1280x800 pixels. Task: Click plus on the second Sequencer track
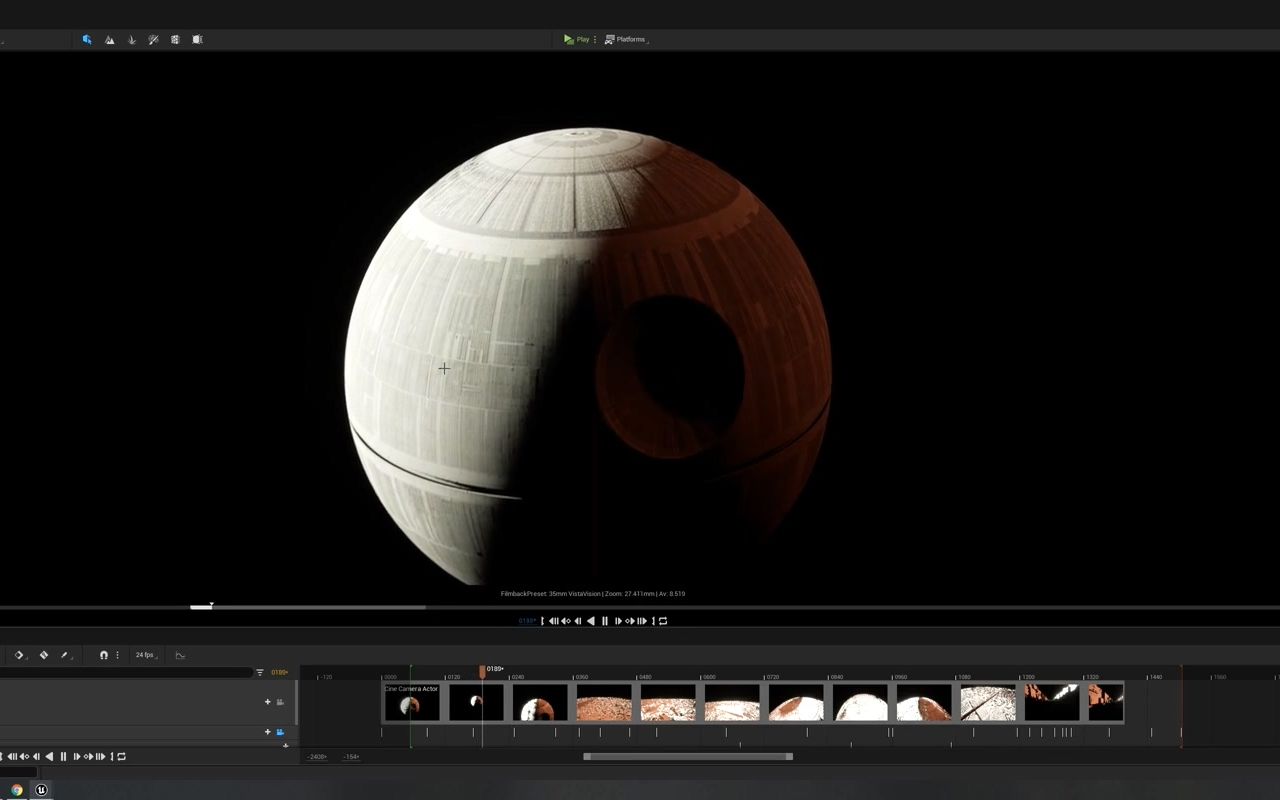(x=267, y=732)
